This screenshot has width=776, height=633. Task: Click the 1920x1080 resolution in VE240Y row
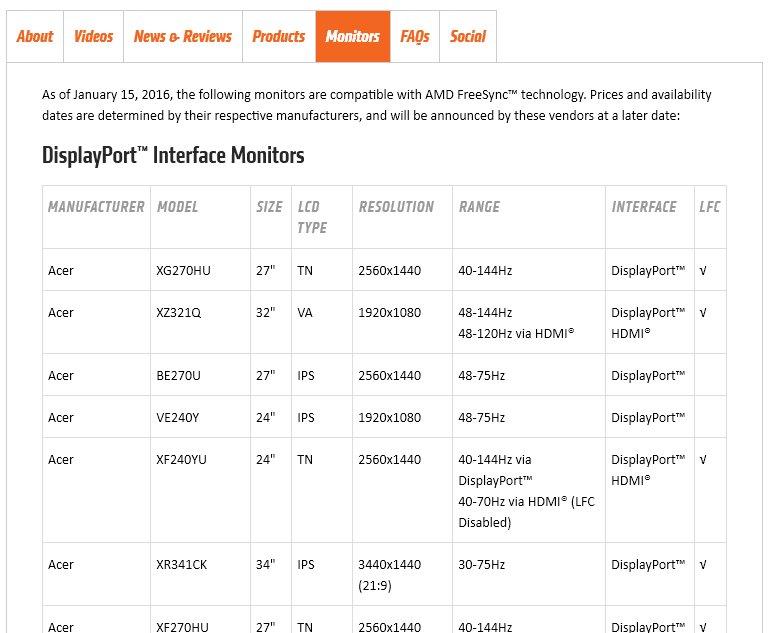tap(389, 418)
